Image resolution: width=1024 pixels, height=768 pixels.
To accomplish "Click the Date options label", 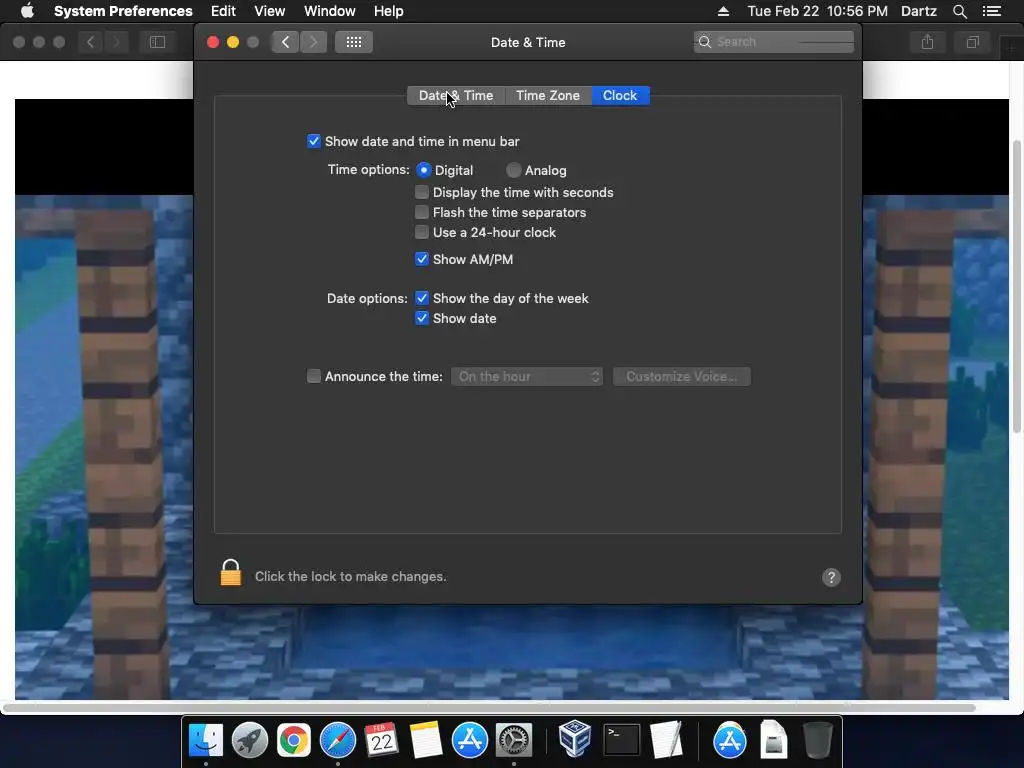I will coord(367,298).
